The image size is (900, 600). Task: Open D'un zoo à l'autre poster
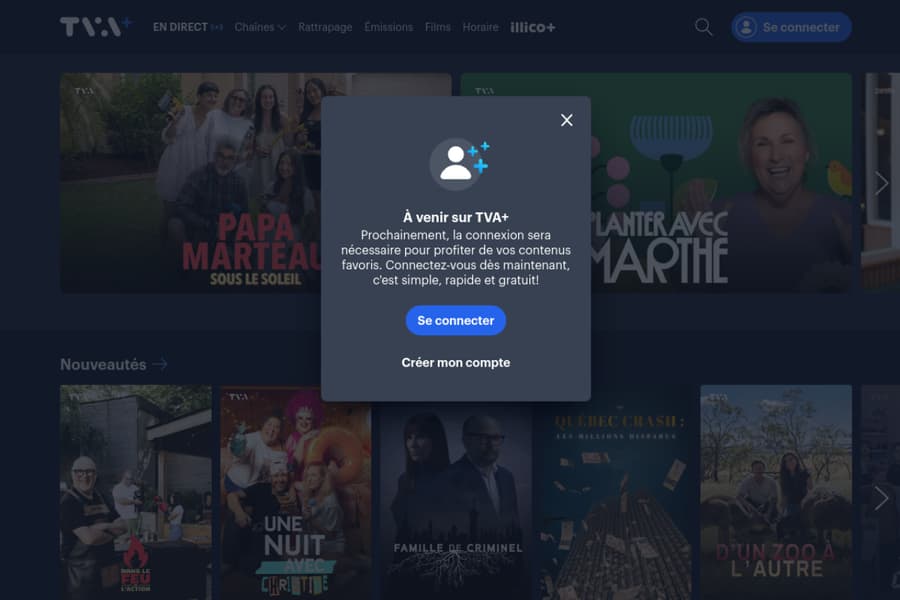click(x=776, y=493)
